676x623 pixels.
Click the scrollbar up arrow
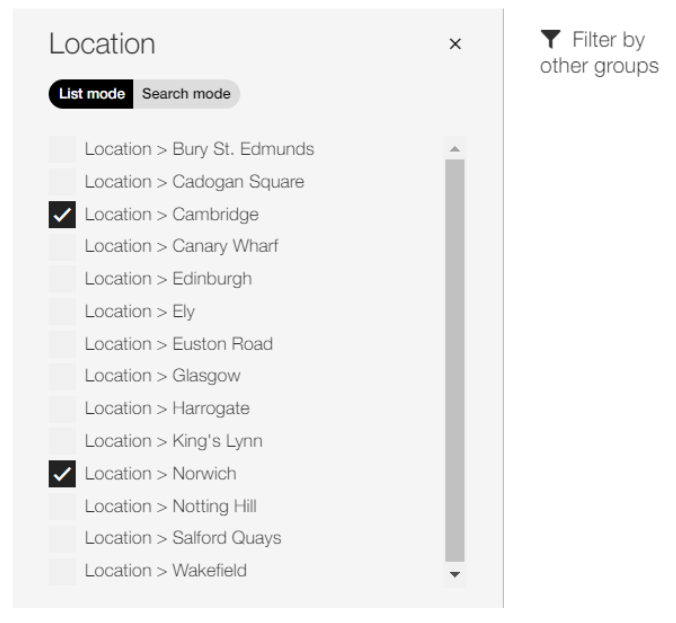coord(454,149)
